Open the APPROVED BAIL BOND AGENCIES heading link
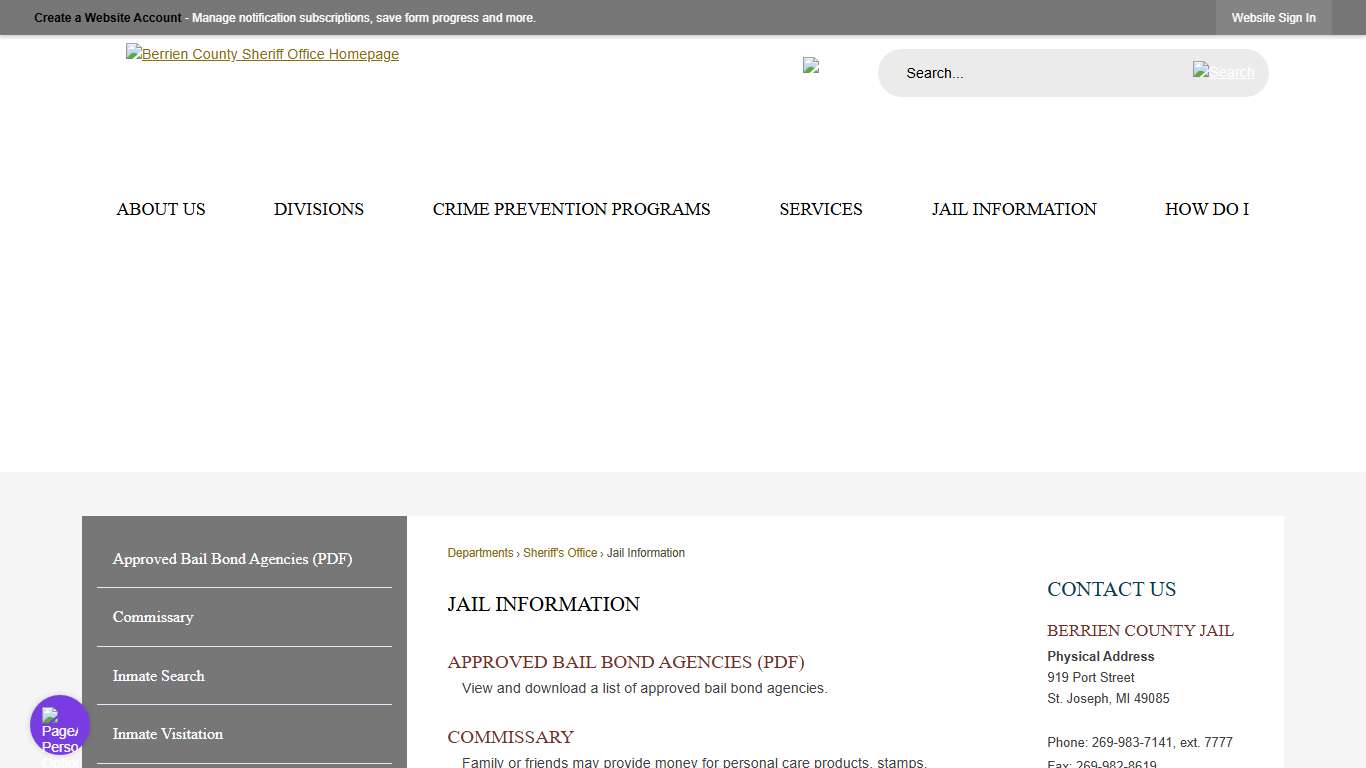The height and width of the screenshot is (768, 1366). click(626, 662)
